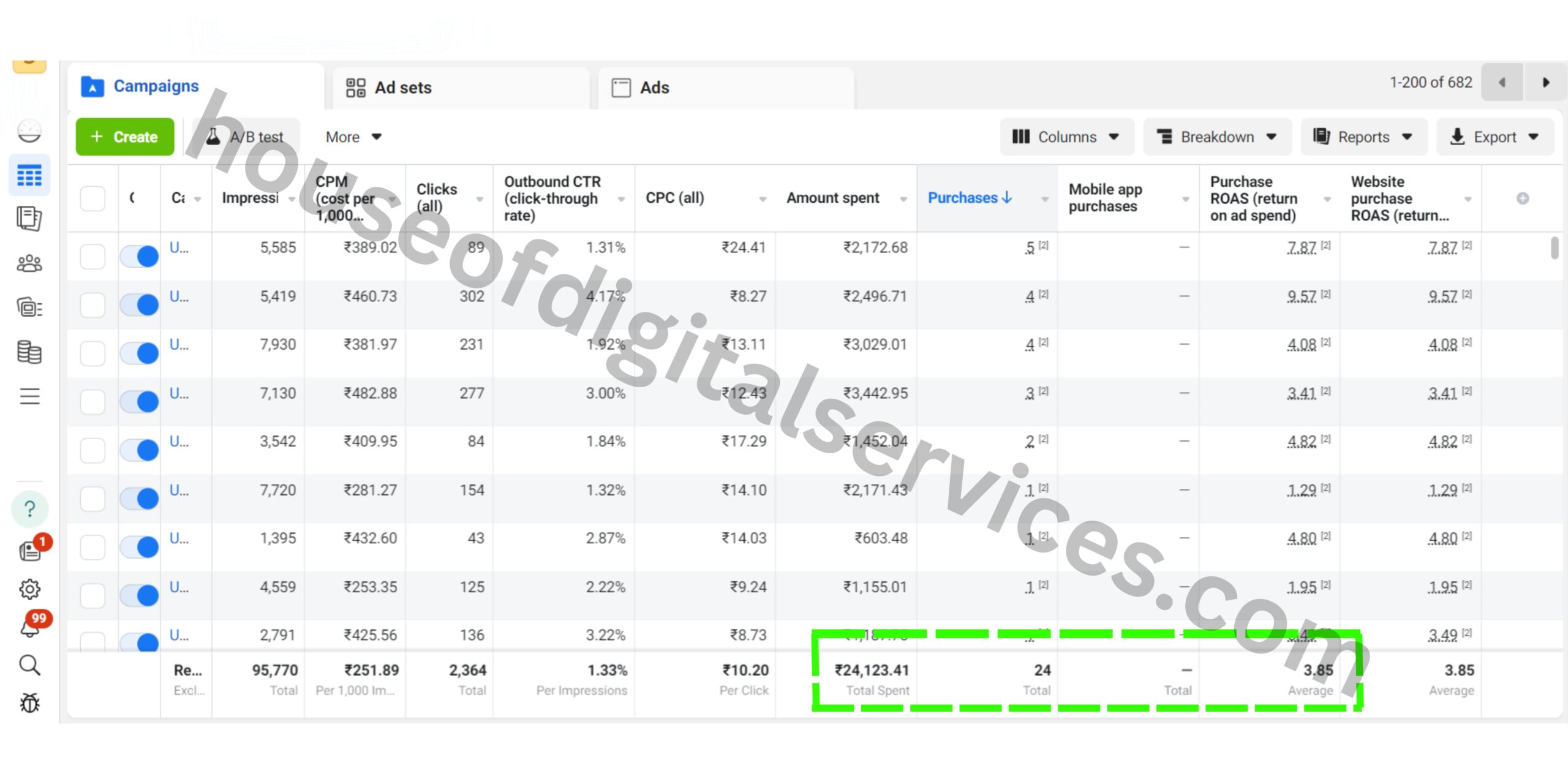Screen dimensions: 1568x784
Task: Open the search magnifier icon in sidebar
Action: point(29,665)
